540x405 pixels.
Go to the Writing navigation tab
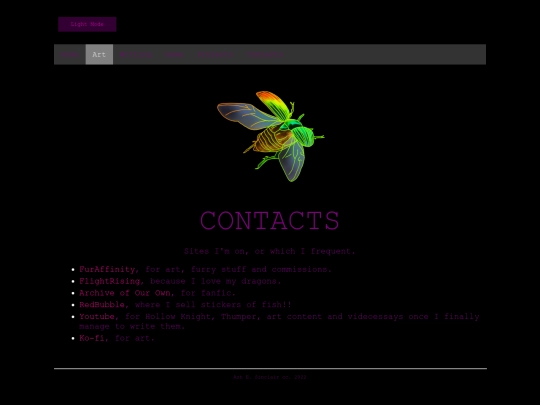[x=136, y=54]
